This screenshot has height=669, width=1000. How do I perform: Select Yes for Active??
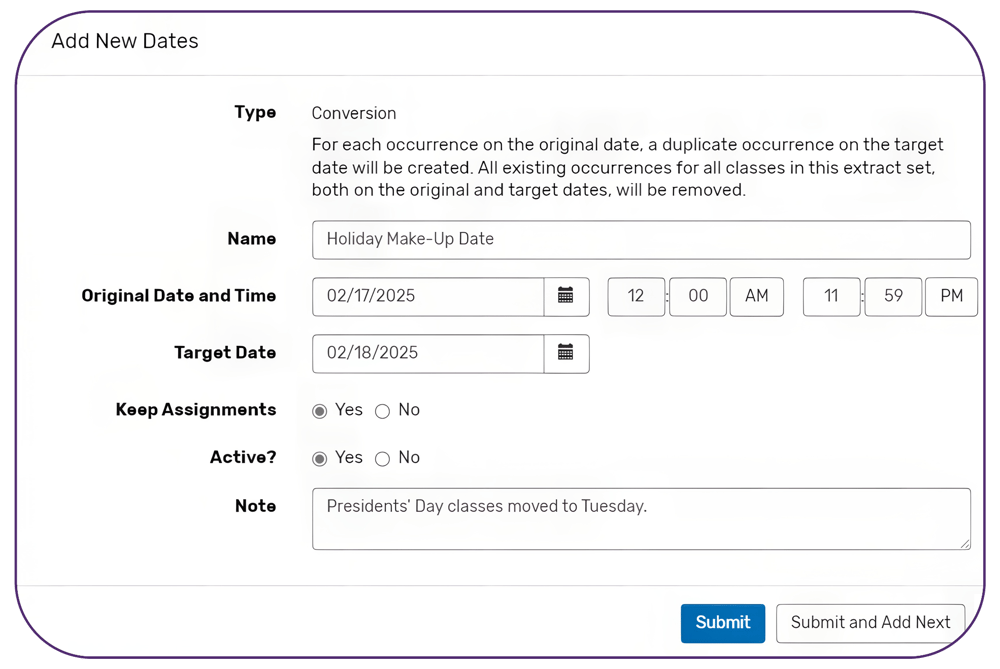tap(320, 459)
